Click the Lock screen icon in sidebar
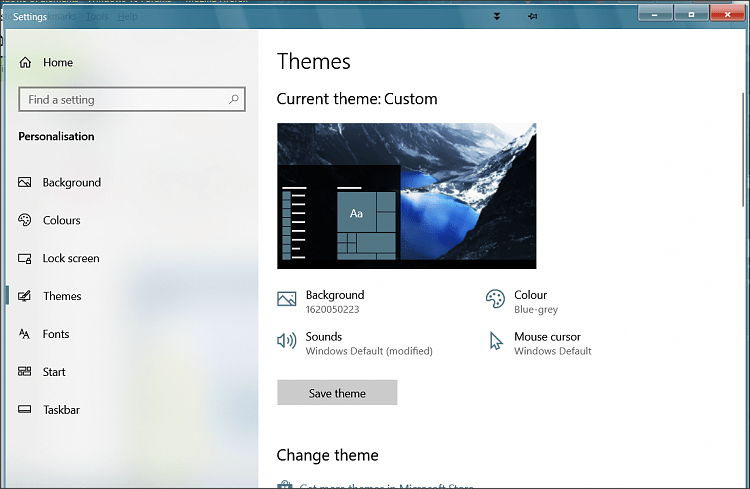The width and height of the screenshot is (750, 489). [24, 258]
